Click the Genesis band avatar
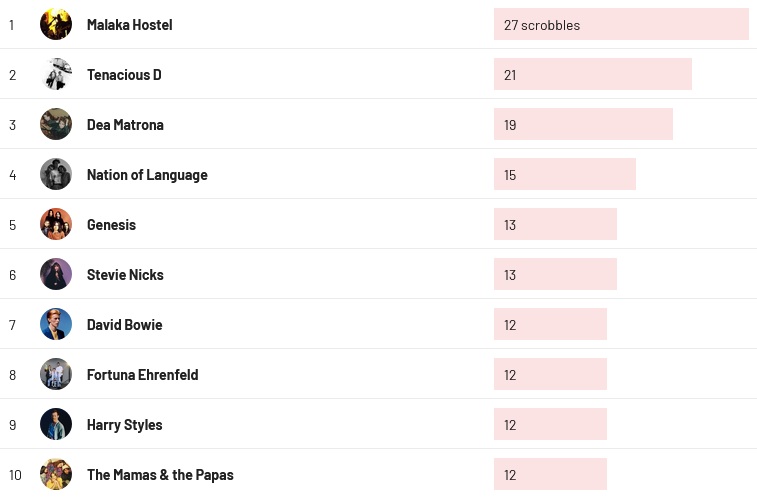The image size is (757, 498). pos(56,224)
